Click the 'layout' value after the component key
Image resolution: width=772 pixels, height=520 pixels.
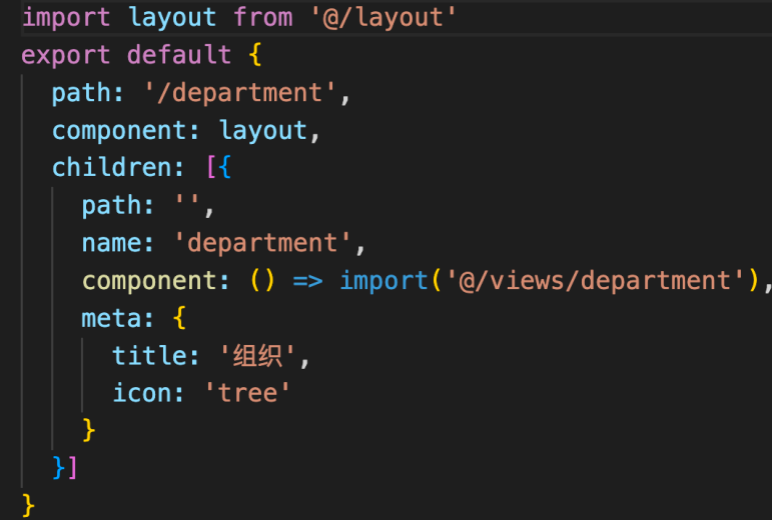[x=264, y=131]
